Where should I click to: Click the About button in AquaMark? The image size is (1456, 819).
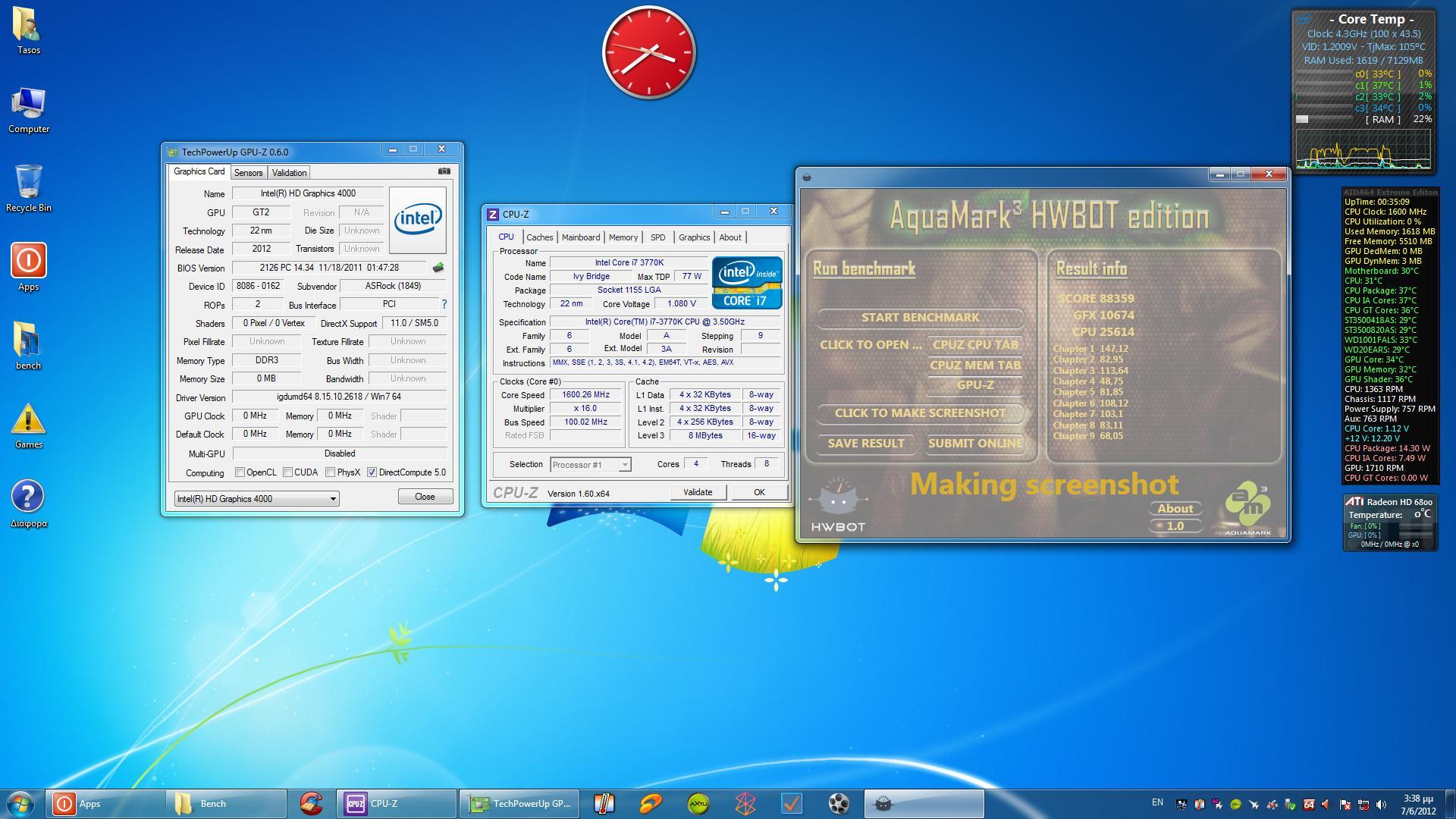[x=1175, y=509]
